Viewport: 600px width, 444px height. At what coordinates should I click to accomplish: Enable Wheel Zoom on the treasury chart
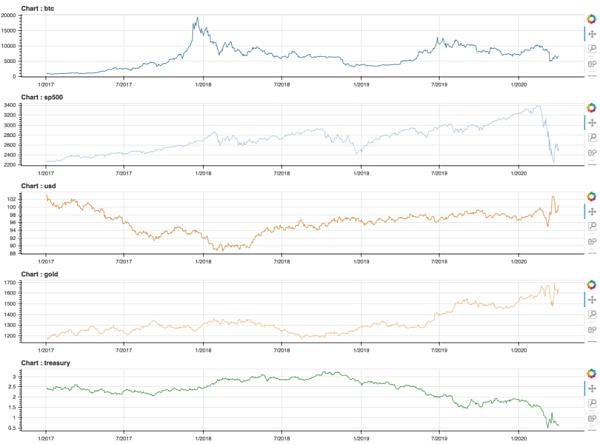point(591,418)
